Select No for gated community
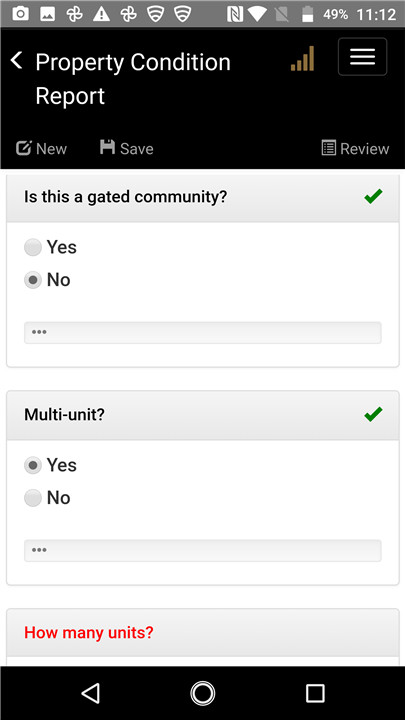 tap(47, 280)
